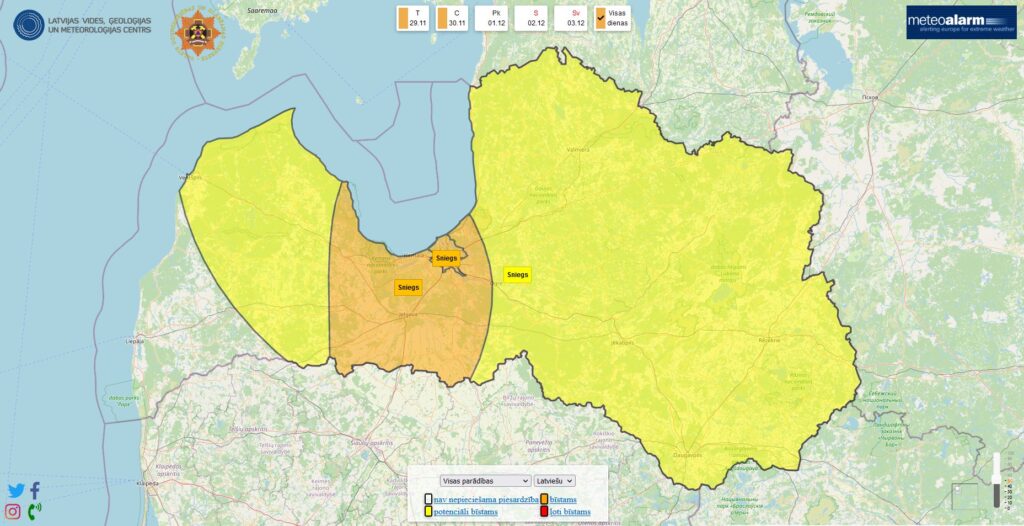1024x526 pixels.
Task: Click the vertical scale bar at bottom right
Action: click(996, 480)
